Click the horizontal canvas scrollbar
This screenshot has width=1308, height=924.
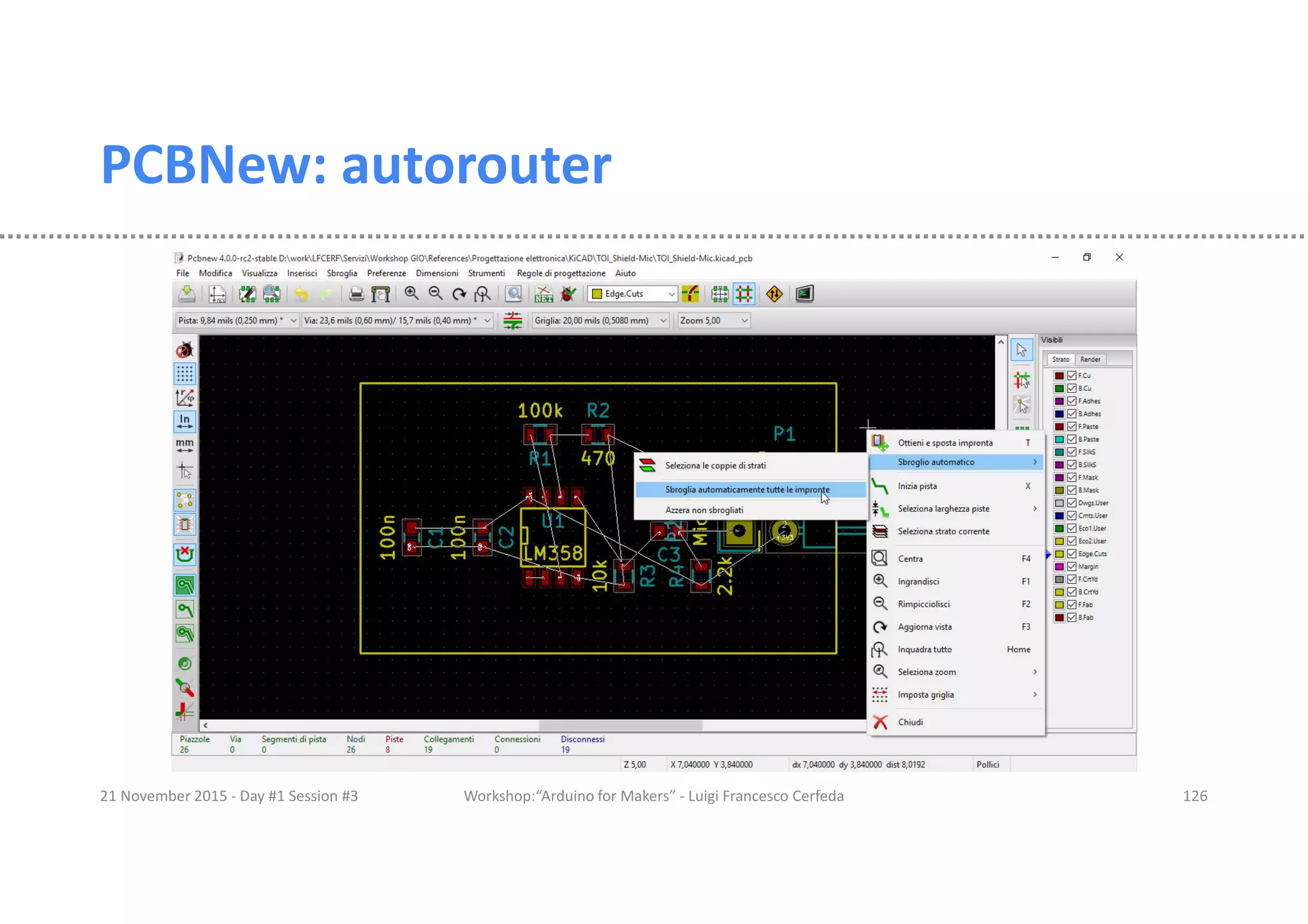click(620, 725)
